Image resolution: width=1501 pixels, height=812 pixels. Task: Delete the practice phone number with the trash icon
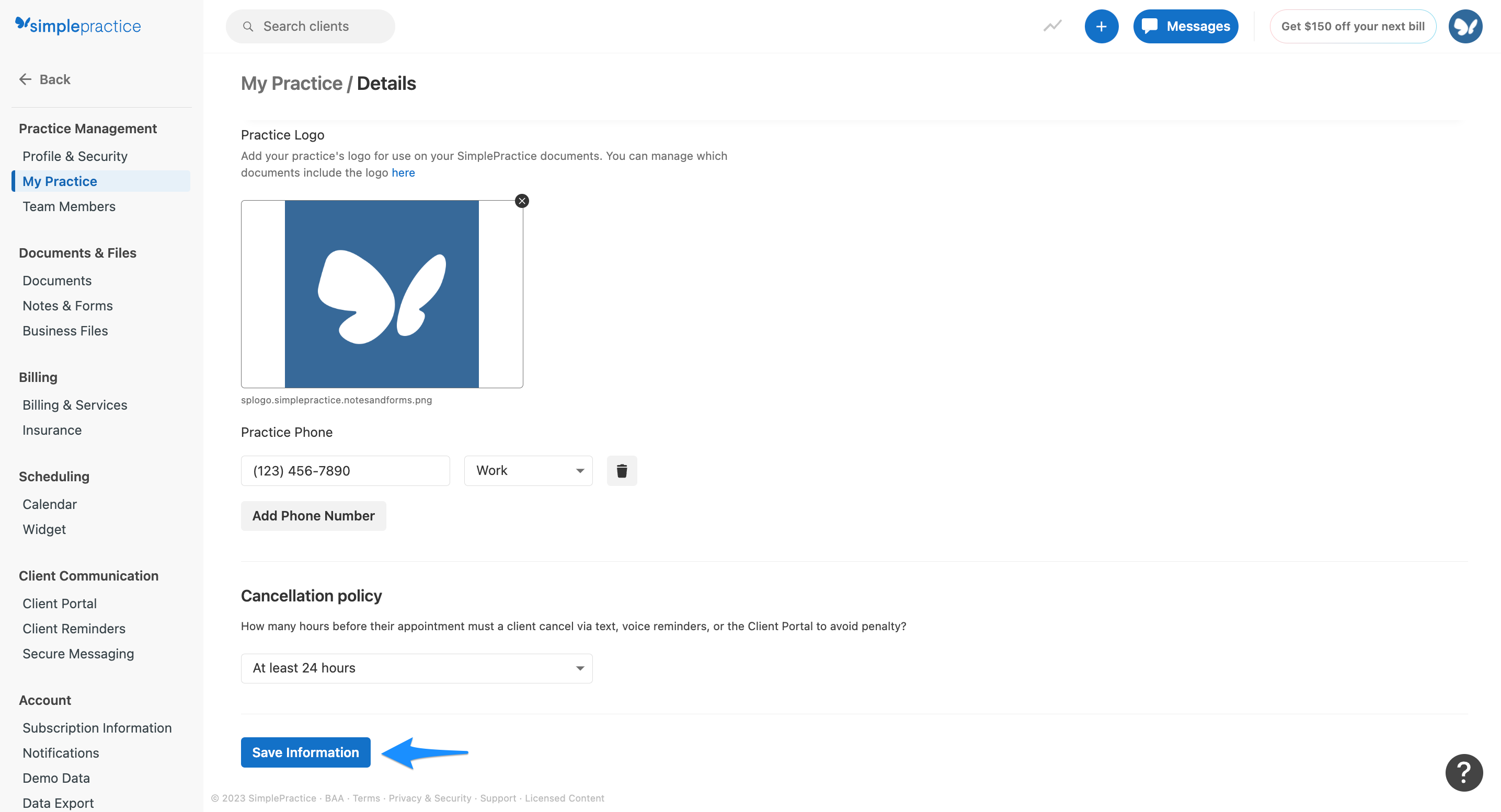tap(622, 471)
